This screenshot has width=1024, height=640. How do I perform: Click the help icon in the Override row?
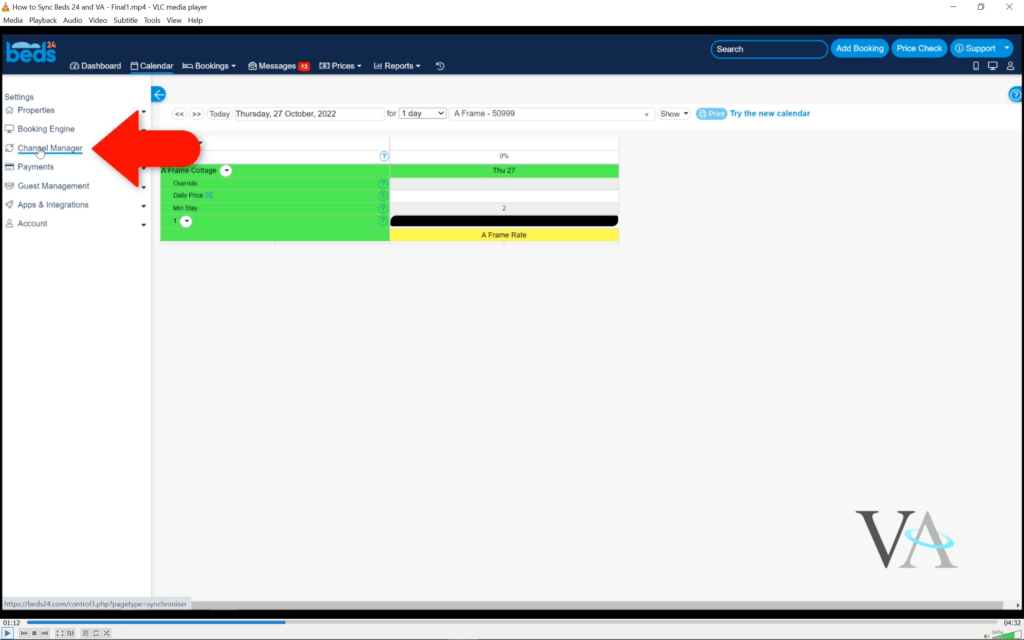click(383, 183)
